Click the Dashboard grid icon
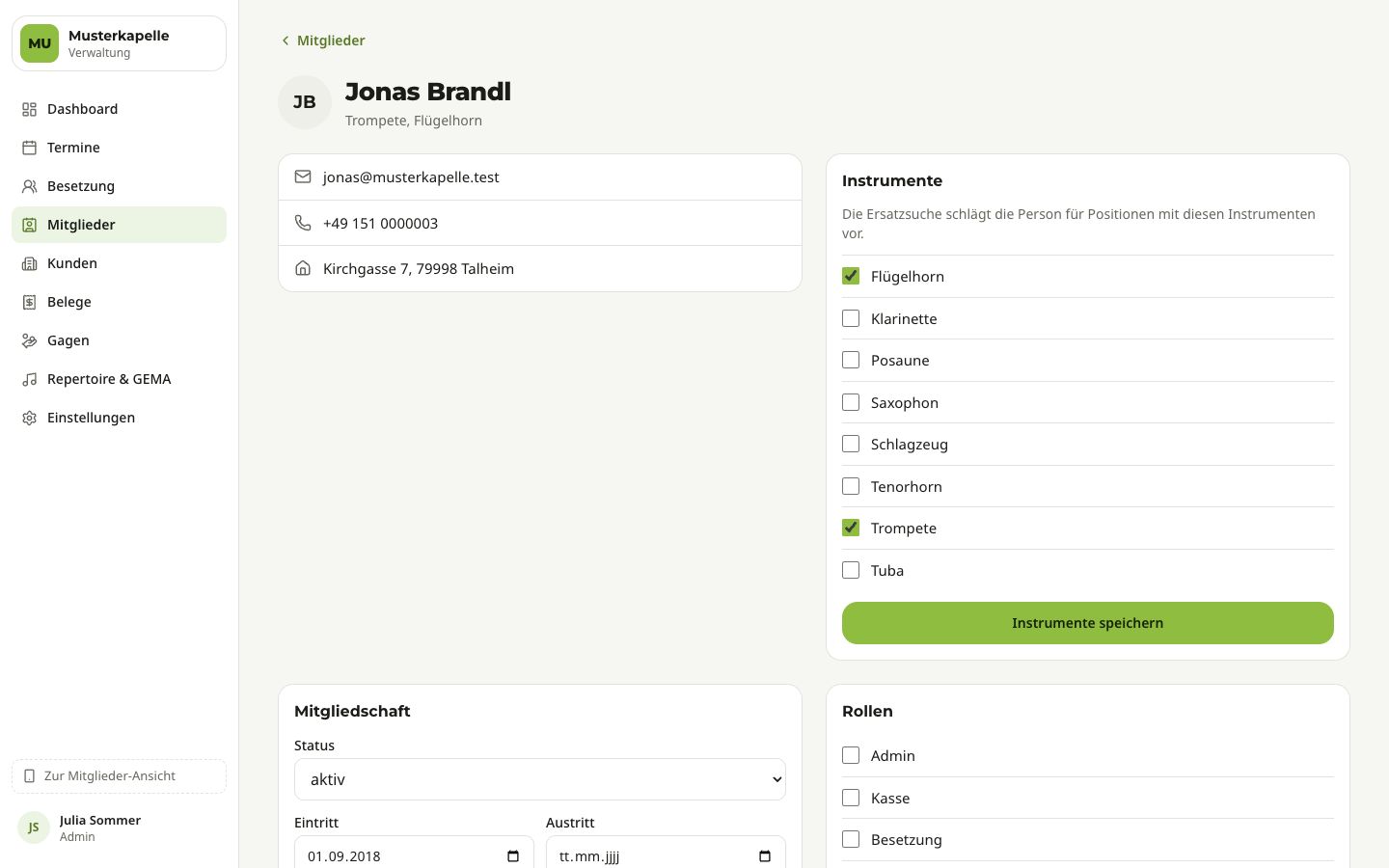 30,109
